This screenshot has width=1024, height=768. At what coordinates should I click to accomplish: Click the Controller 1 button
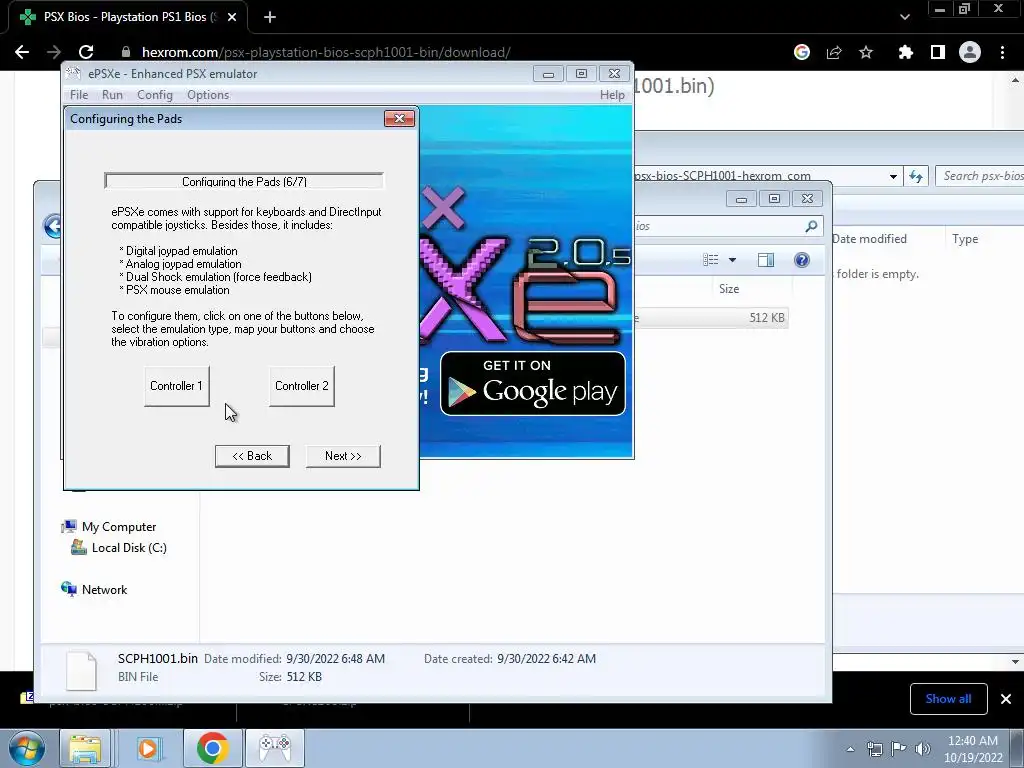tap(176, 386)
